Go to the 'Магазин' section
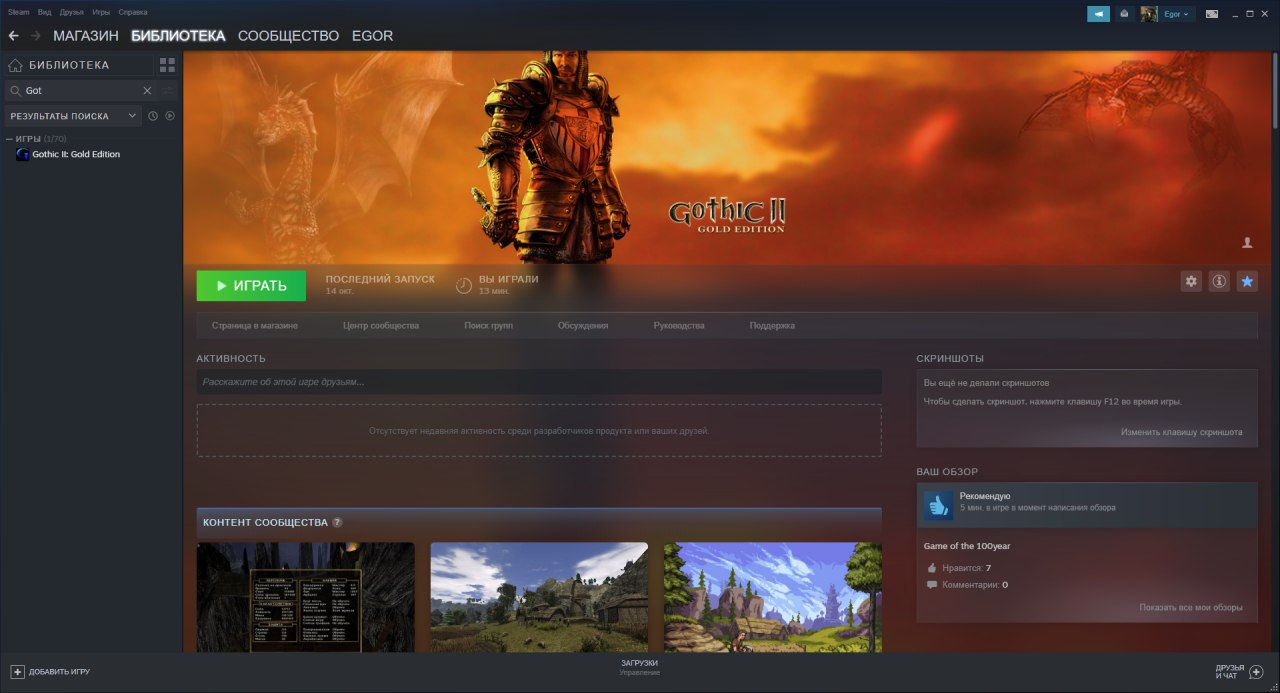This screenshot has width=1280, height=693. tap(86, 36)
